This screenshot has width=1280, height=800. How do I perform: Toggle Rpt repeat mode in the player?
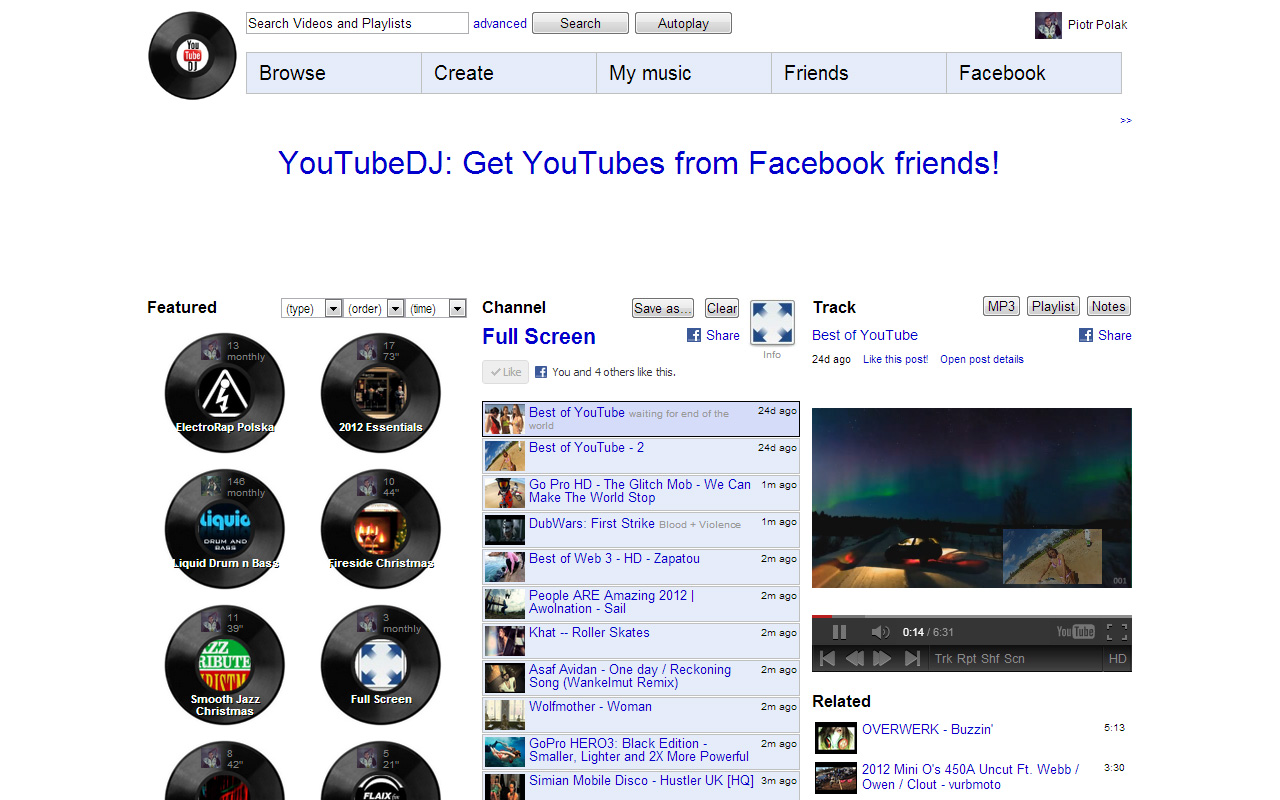[x=968, y=658]
